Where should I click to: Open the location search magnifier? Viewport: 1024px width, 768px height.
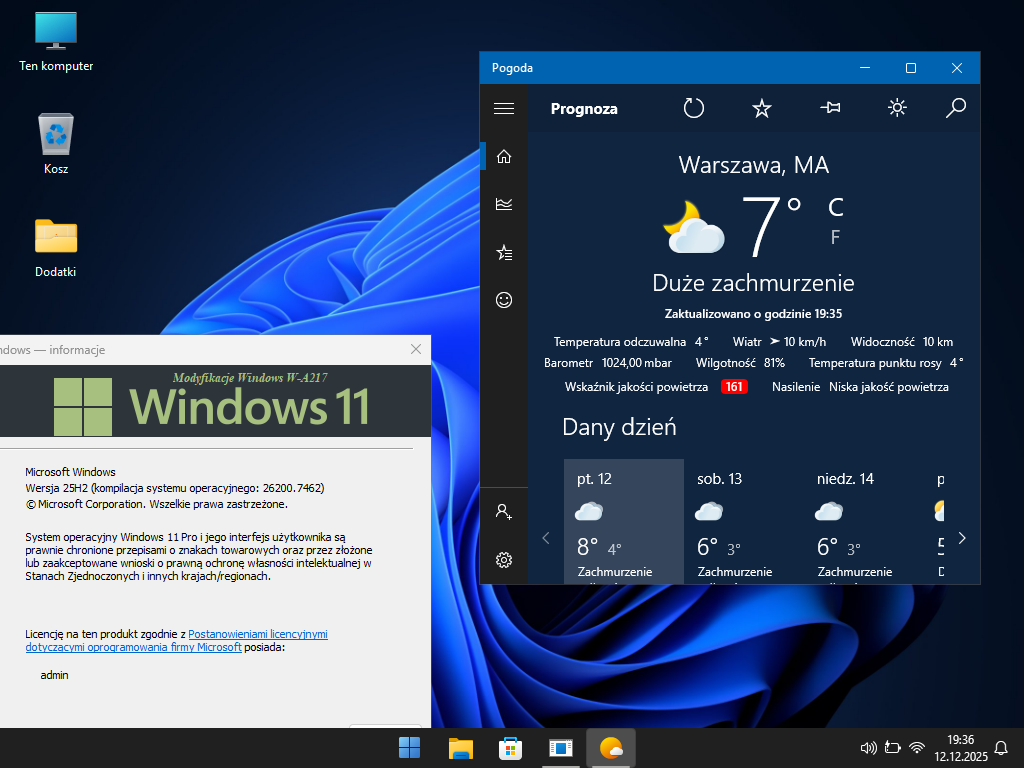click(x=956, y=108)
